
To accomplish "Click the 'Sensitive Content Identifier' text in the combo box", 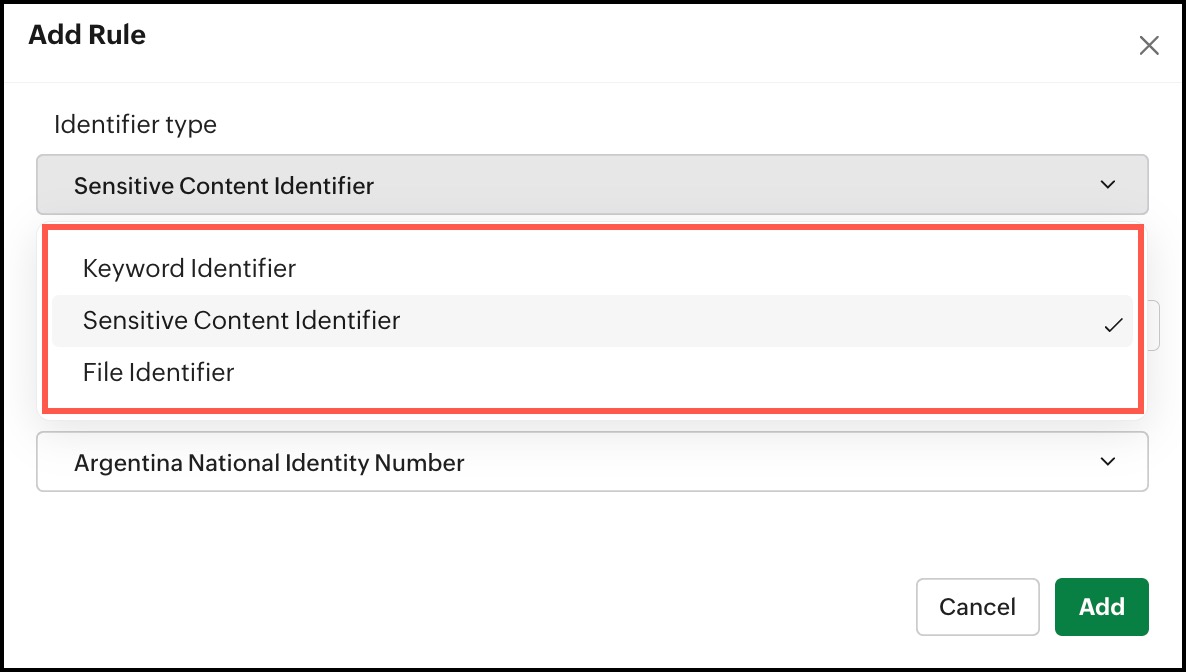I will click(224, 185).
